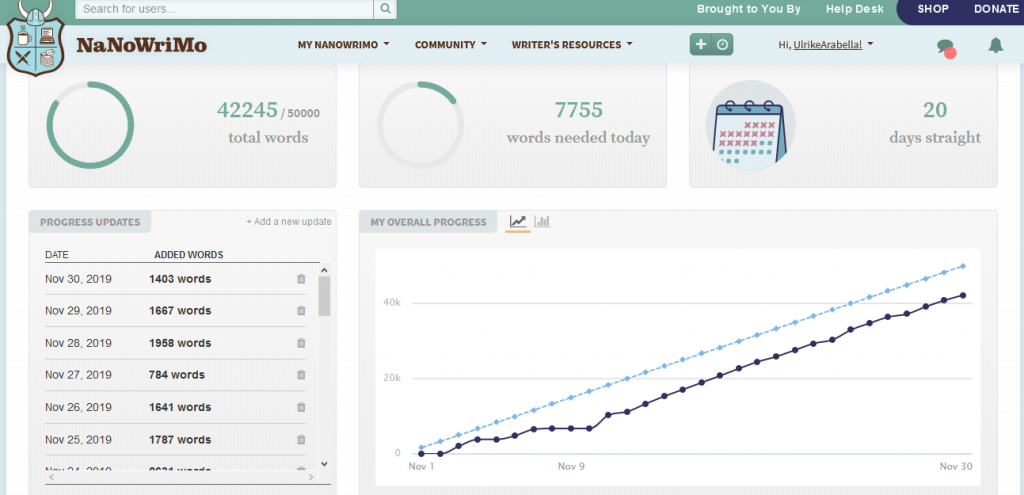Delete the Nov 26, 2019 update
Viewport: 1024px width, 495px height.
pyautogui.click(x=301, y=407)
